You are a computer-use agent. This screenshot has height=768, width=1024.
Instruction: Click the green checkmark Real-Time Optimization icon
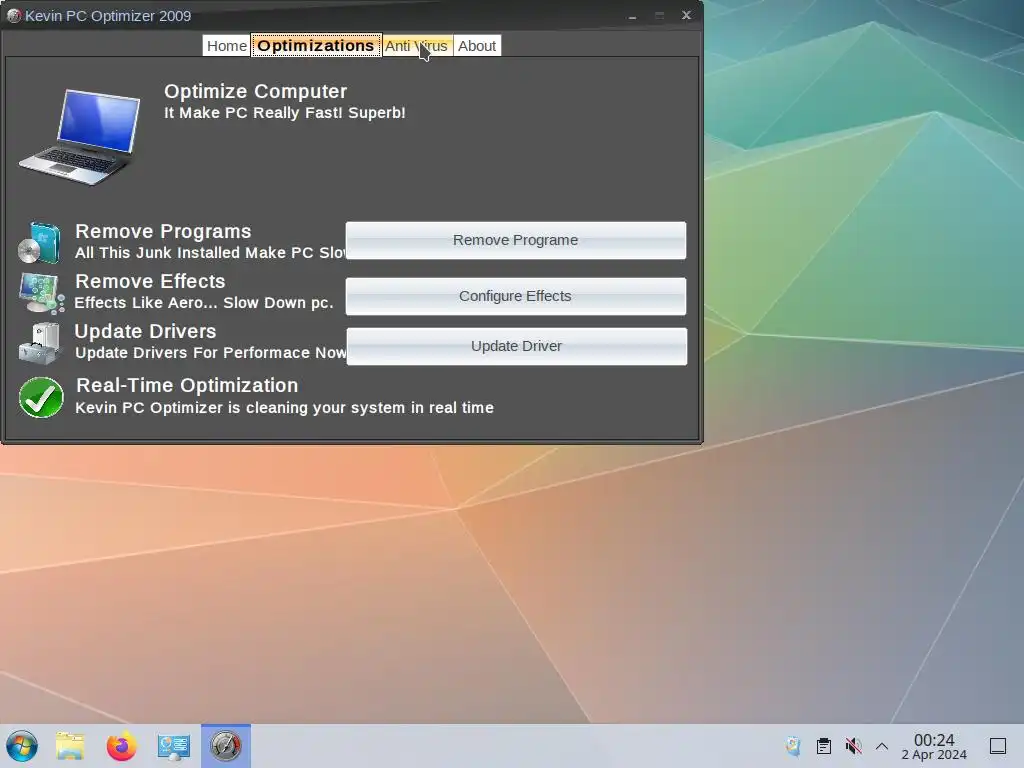tap(41, 397)
